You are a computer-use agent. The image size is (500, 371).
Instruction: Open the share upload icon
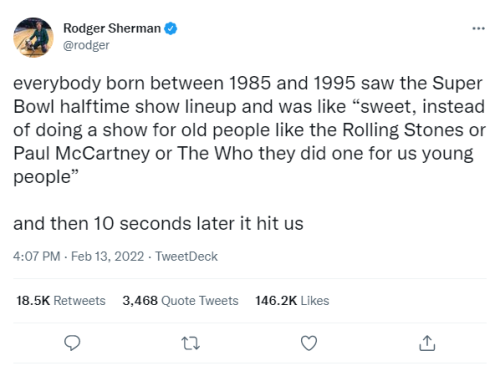(x=427, y=343)
